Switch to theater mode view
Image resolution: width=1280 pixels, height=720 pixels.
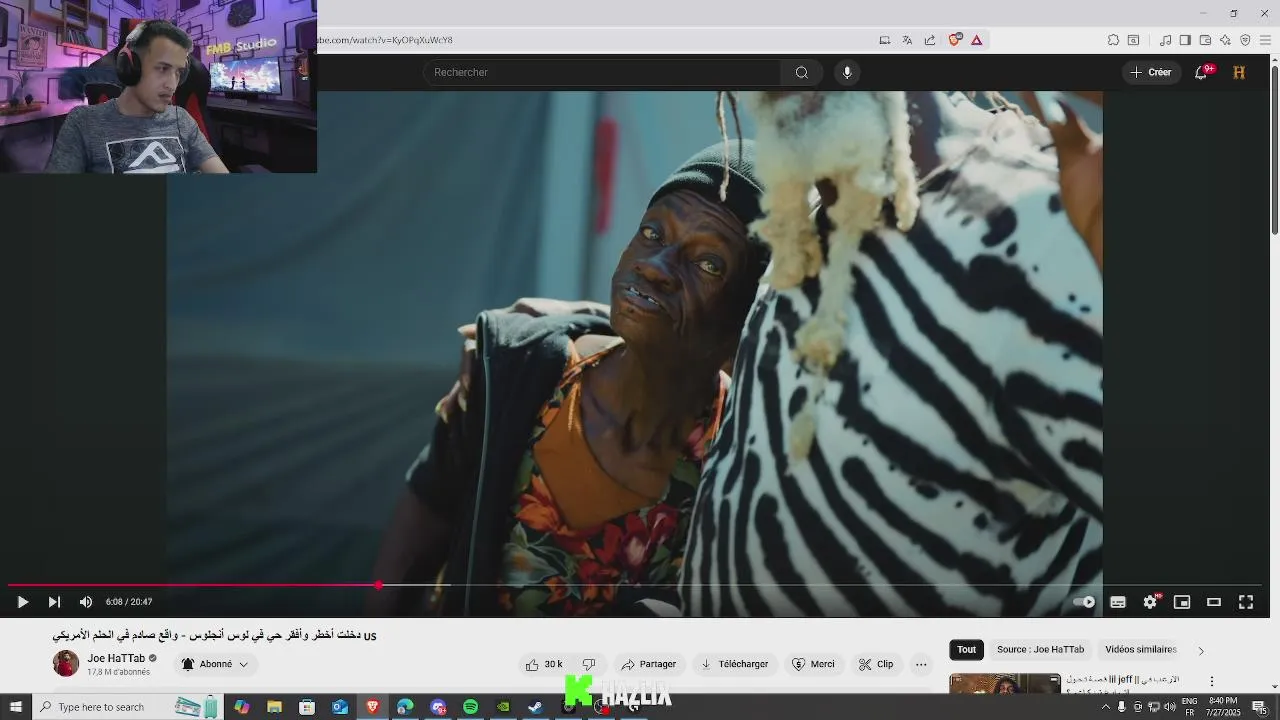pyautogui.click(x=1214, y=602)
